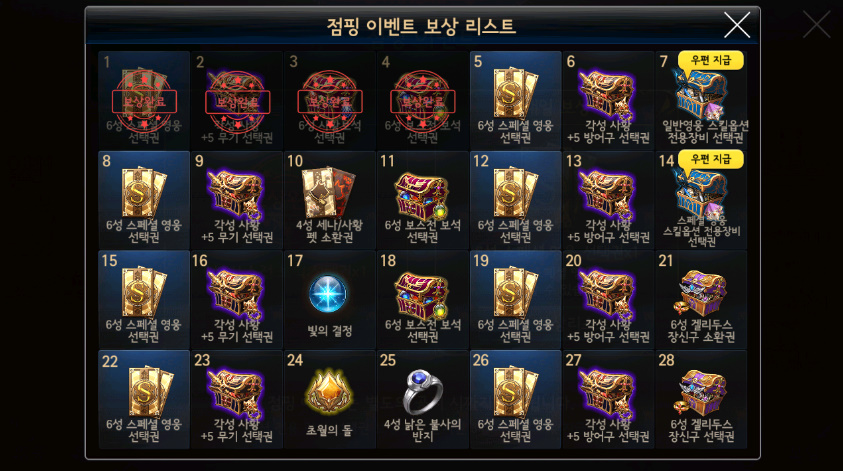This screenshot has height=471, width=843.
Task: Select day 11 boss gem chest
Action: click(423, 197)
